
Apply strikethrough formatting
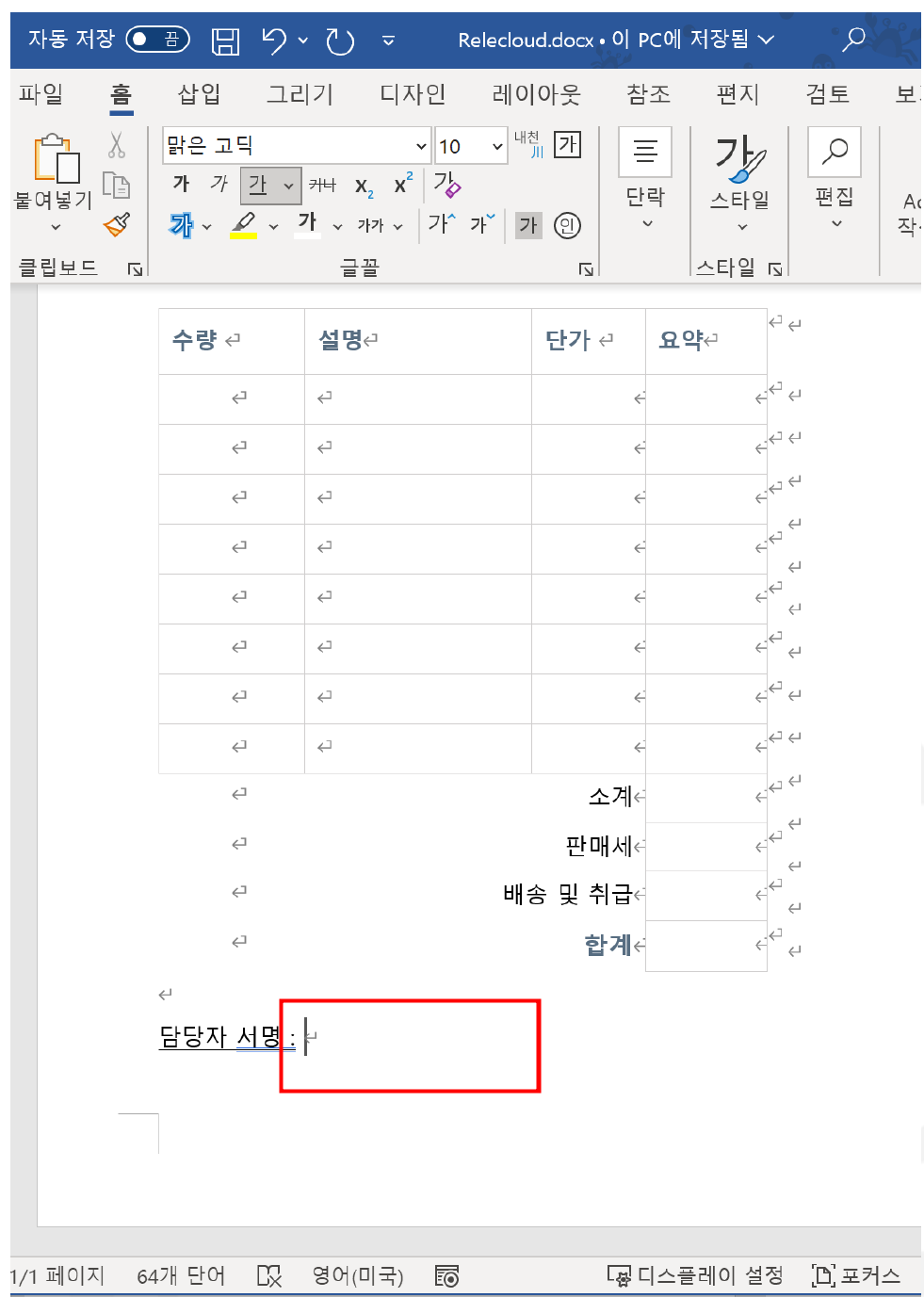322,186
